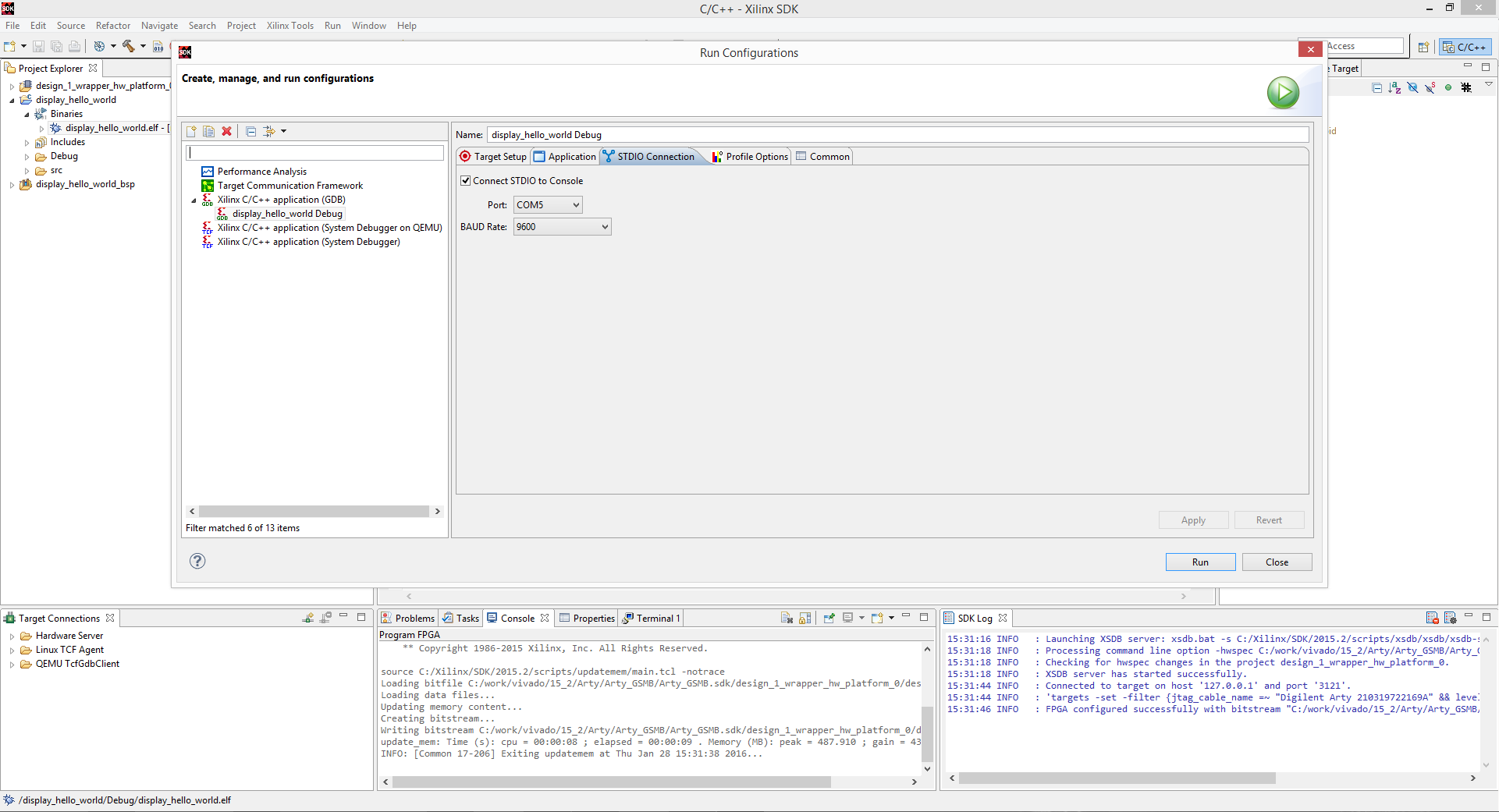Open the BAUD Rate dropdown
Screen dimensions: 1499x812
point(562,227)
